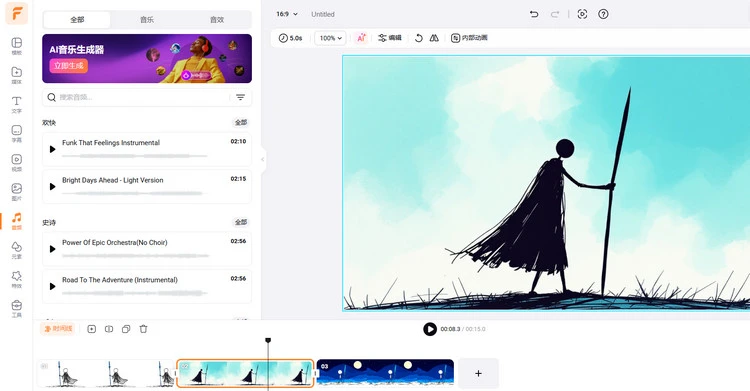Add a scene using timeline plus-square icon
750x391 pixels.
(91, 329)
